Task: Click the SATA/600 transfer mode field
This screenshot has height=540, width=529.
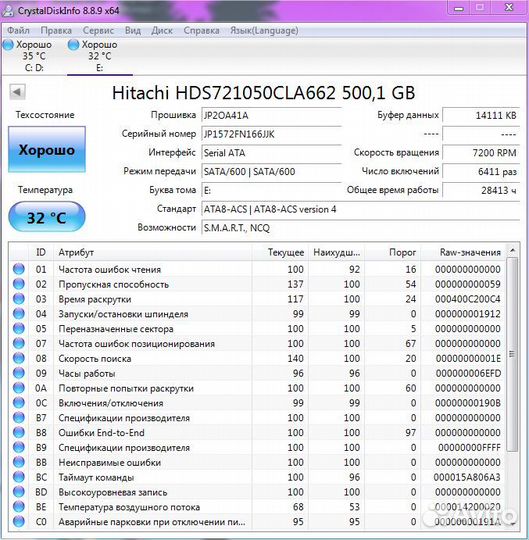Action: [x=271, y=172]
